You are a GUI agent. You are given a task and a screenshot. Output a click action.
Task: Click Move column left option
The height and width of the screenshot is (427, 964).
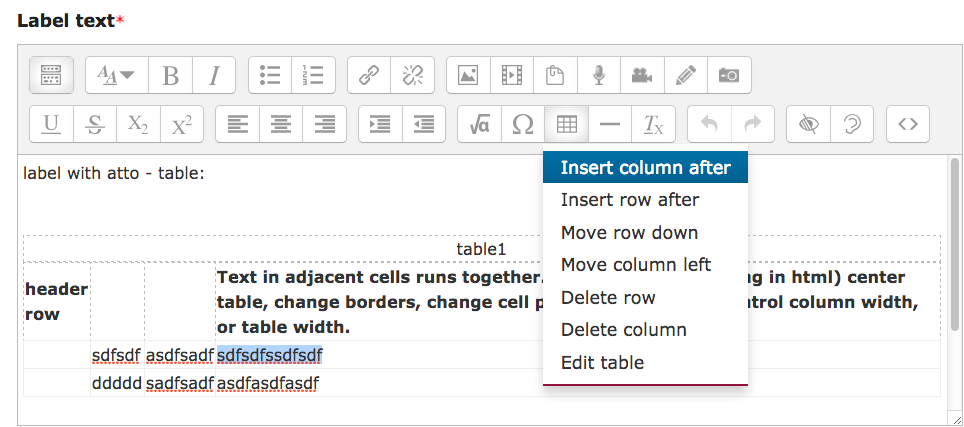pos(646,265)
